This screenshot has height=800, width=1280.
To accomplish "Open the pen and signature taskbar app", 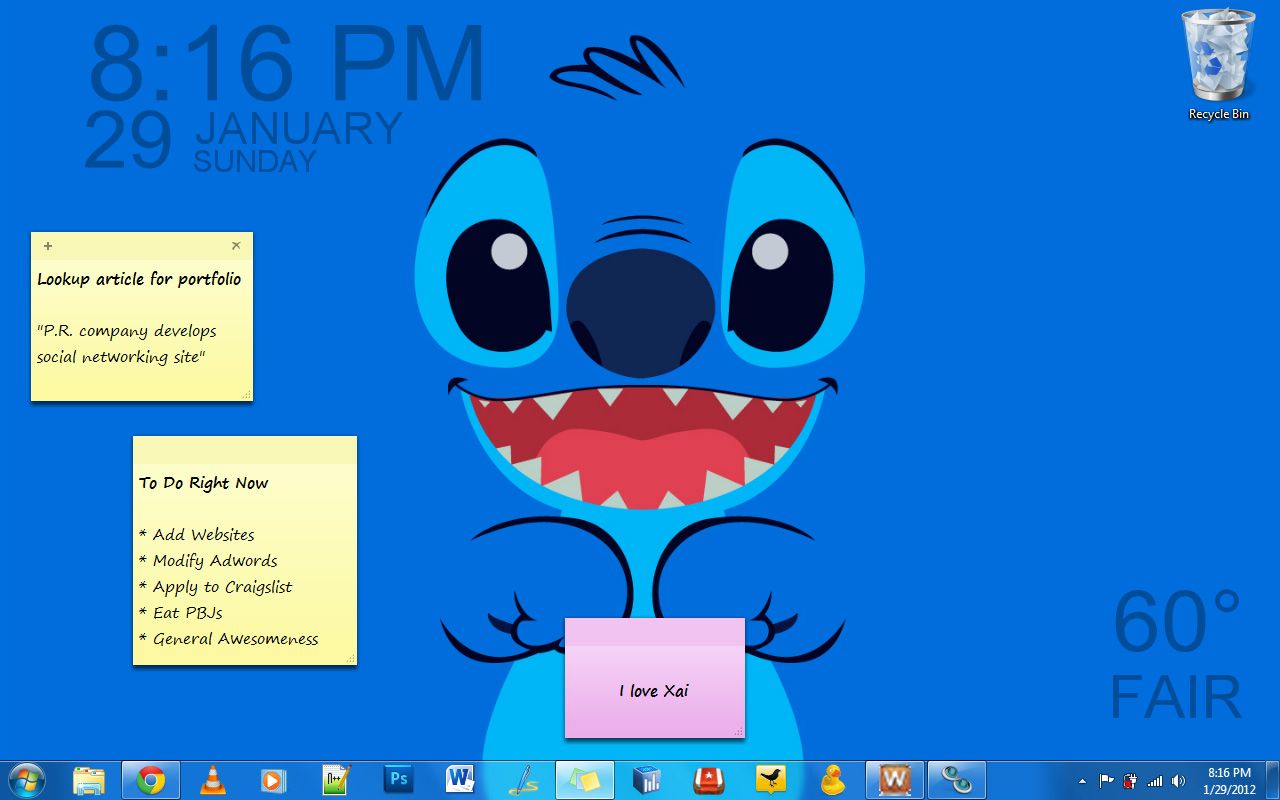I will (523, 779).
